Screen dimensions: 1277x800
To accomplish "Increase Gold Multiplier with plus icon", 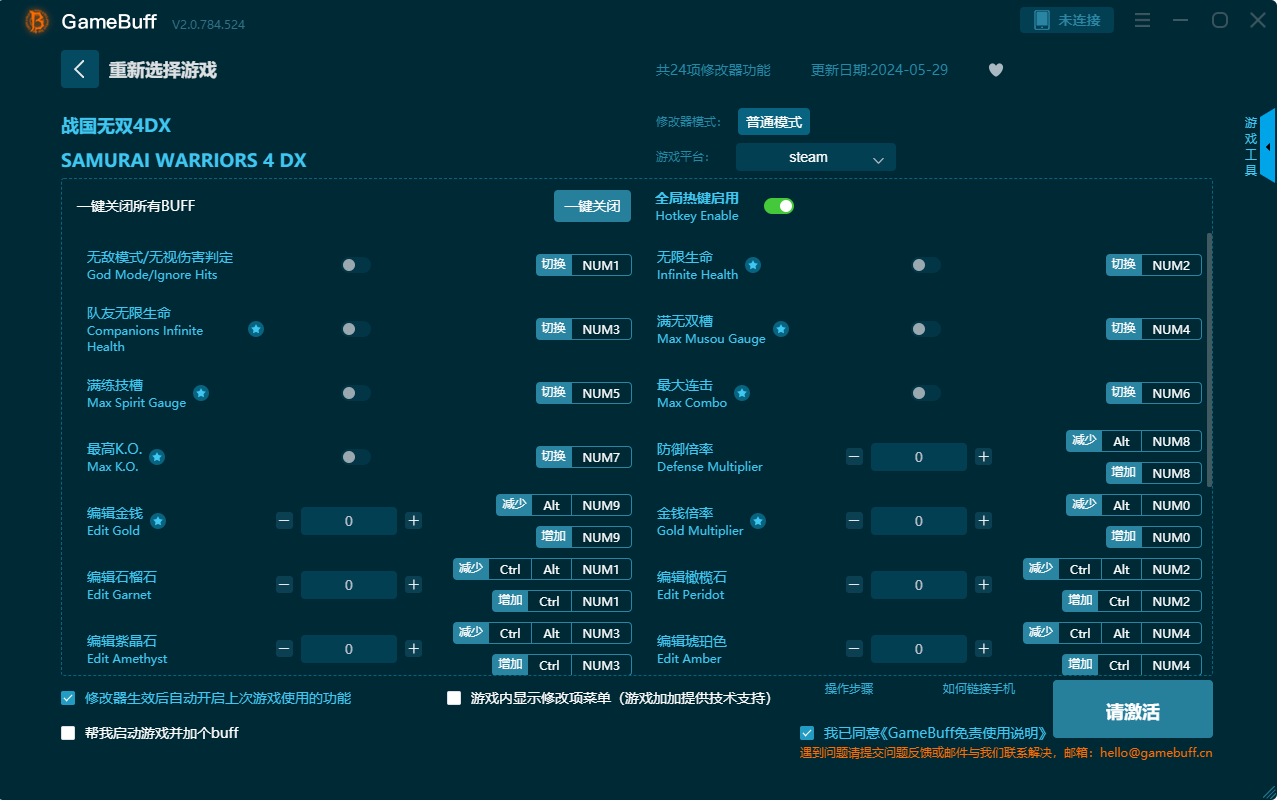I will [x=984, y=521].
